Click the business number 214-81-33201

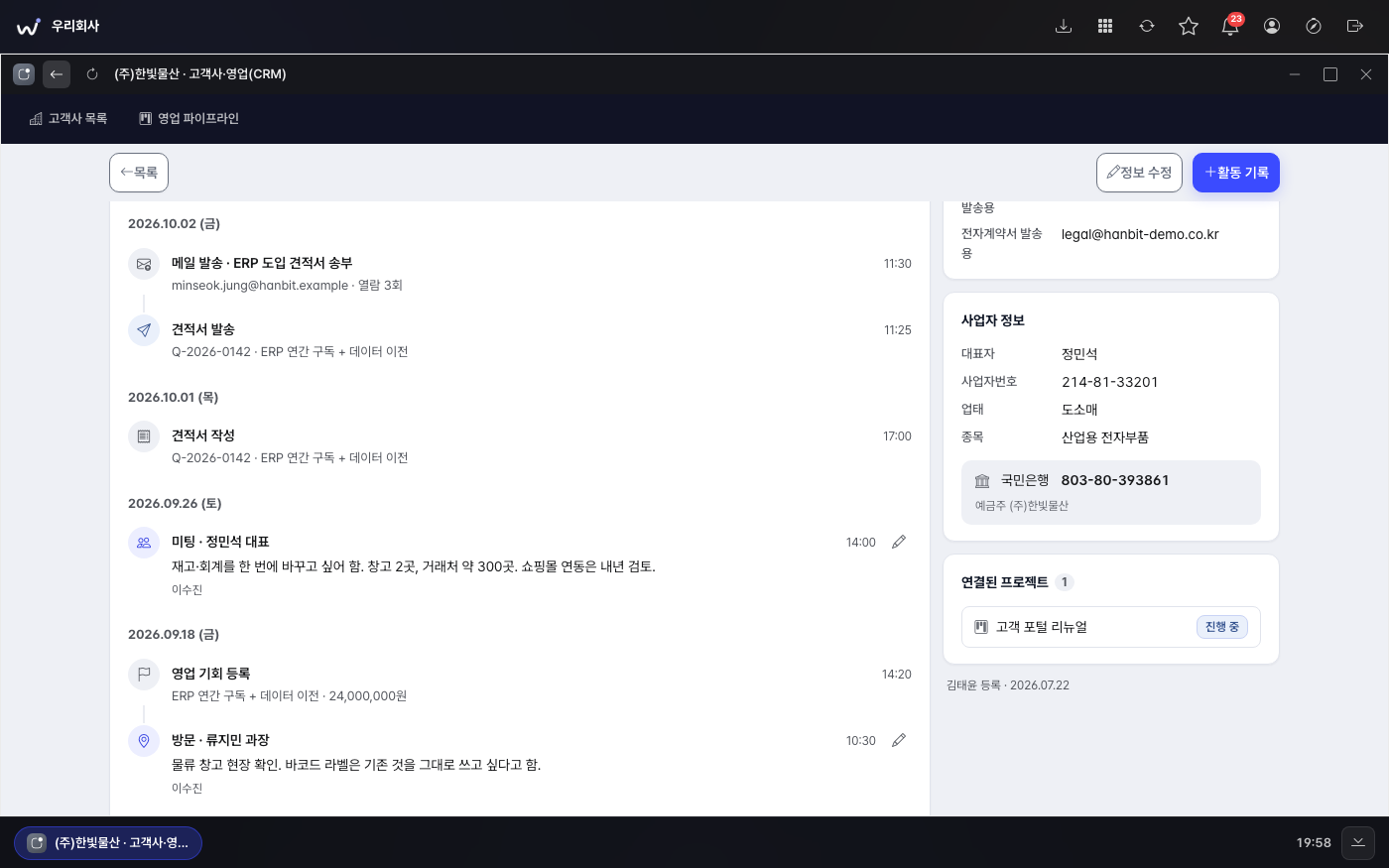1109,382
